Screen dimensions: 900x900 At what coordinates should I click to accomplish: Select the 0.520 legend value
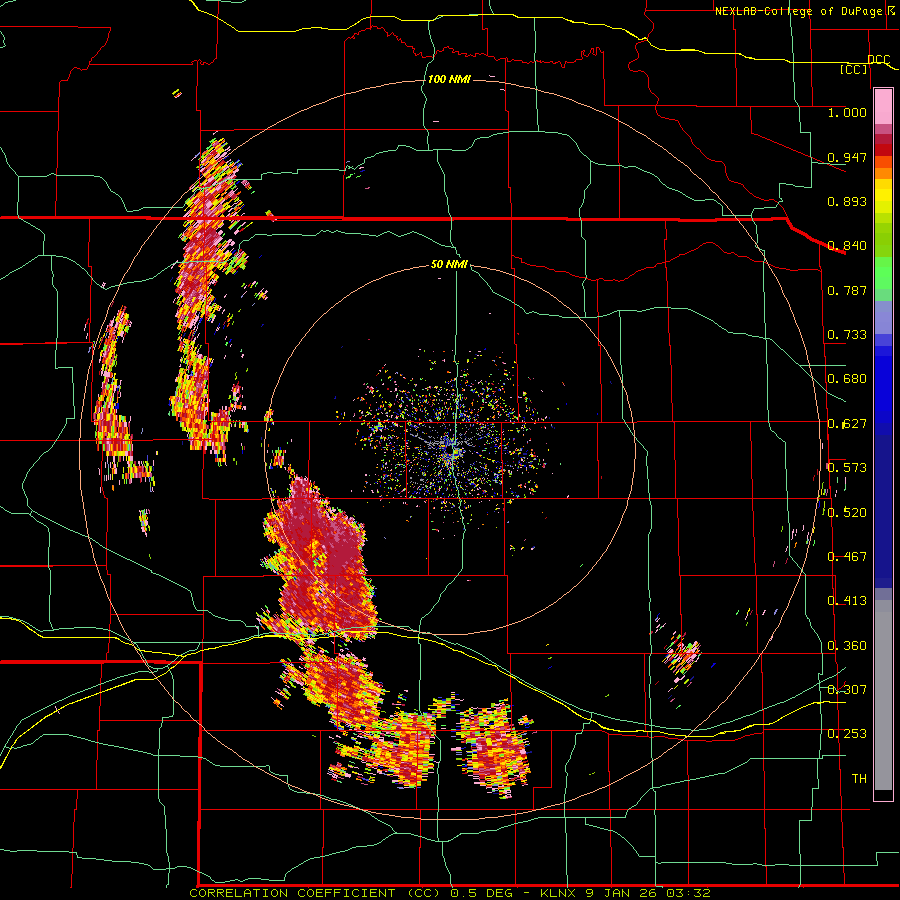click(x=847, y=512)
